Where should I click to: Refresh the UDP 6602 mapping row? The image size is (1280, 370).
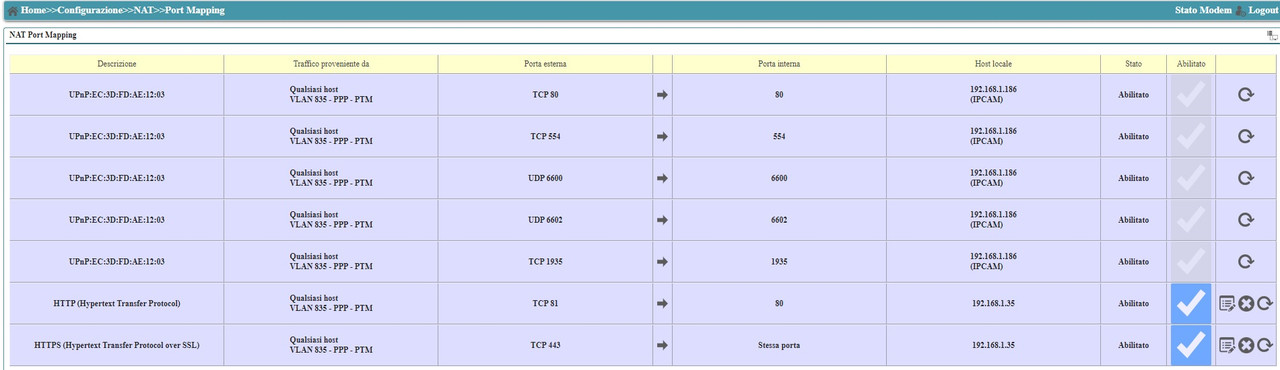point(1246,220)
